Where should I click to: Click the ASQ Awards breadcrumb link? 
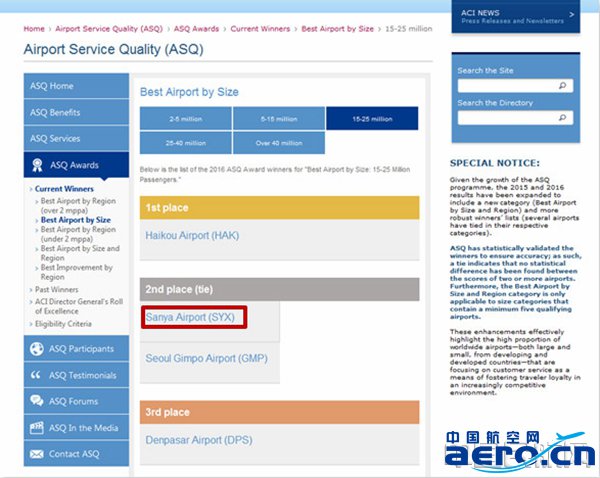click(196, 29)
